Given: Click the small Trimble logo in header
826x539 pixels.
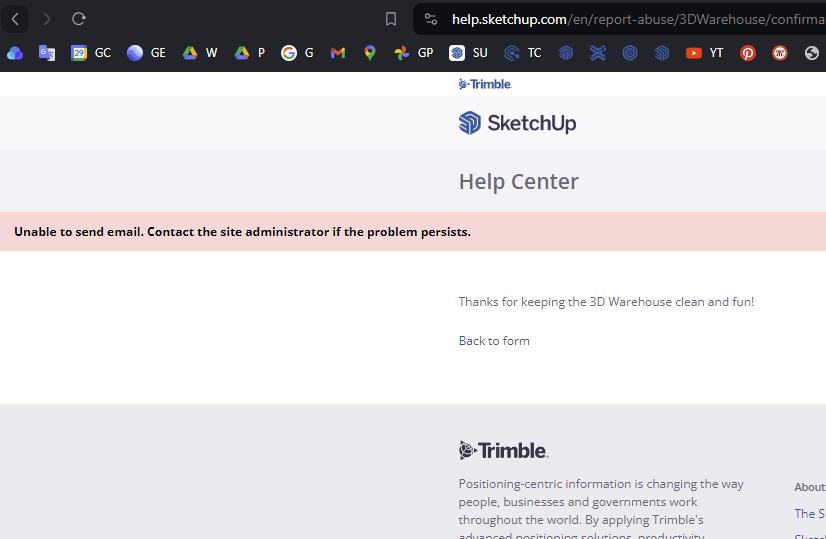Looking at the screenshot, I should coord(485,84).
